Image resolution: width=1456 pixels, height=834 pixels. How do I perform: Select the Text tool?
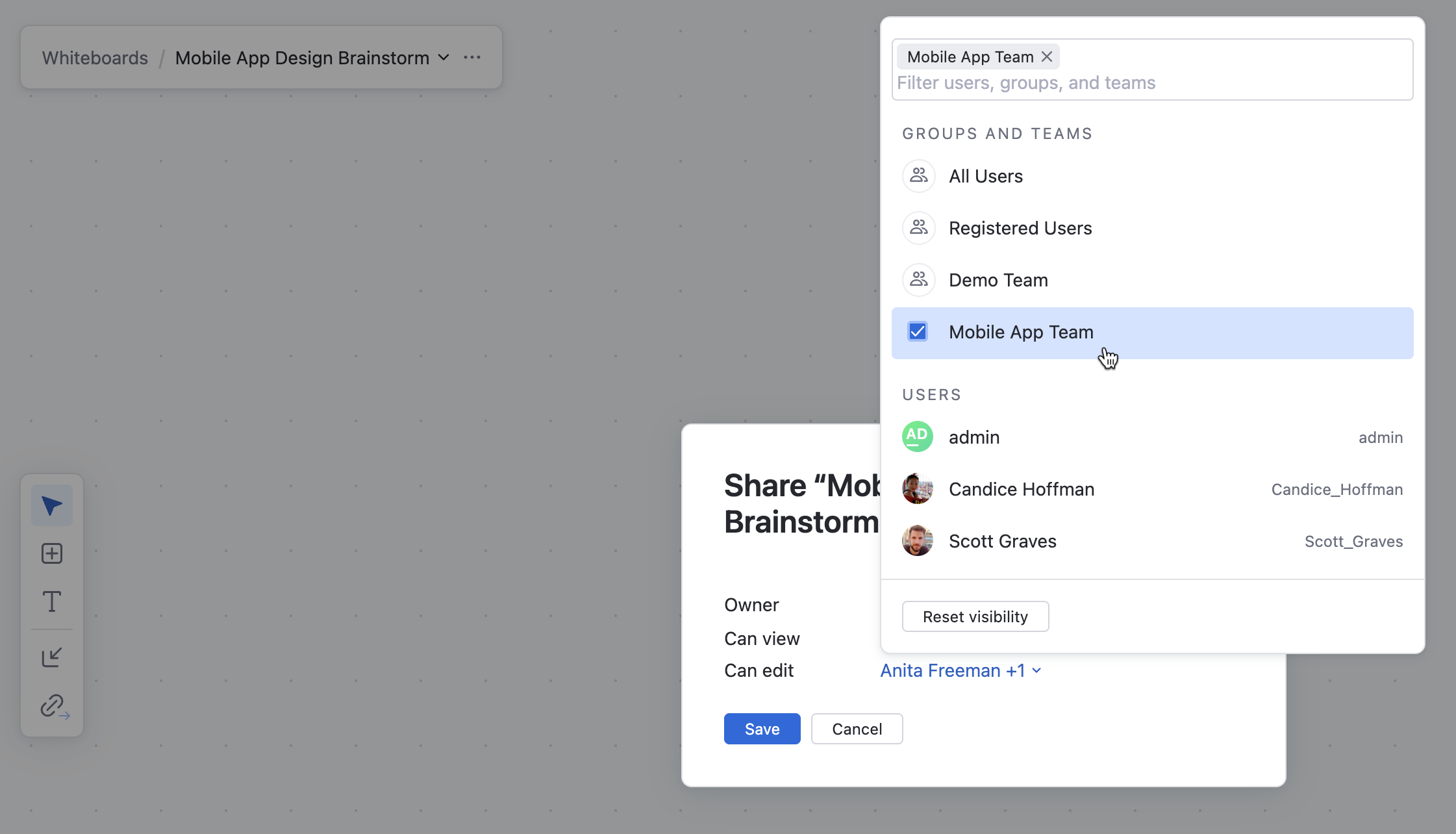coord(51,601)
